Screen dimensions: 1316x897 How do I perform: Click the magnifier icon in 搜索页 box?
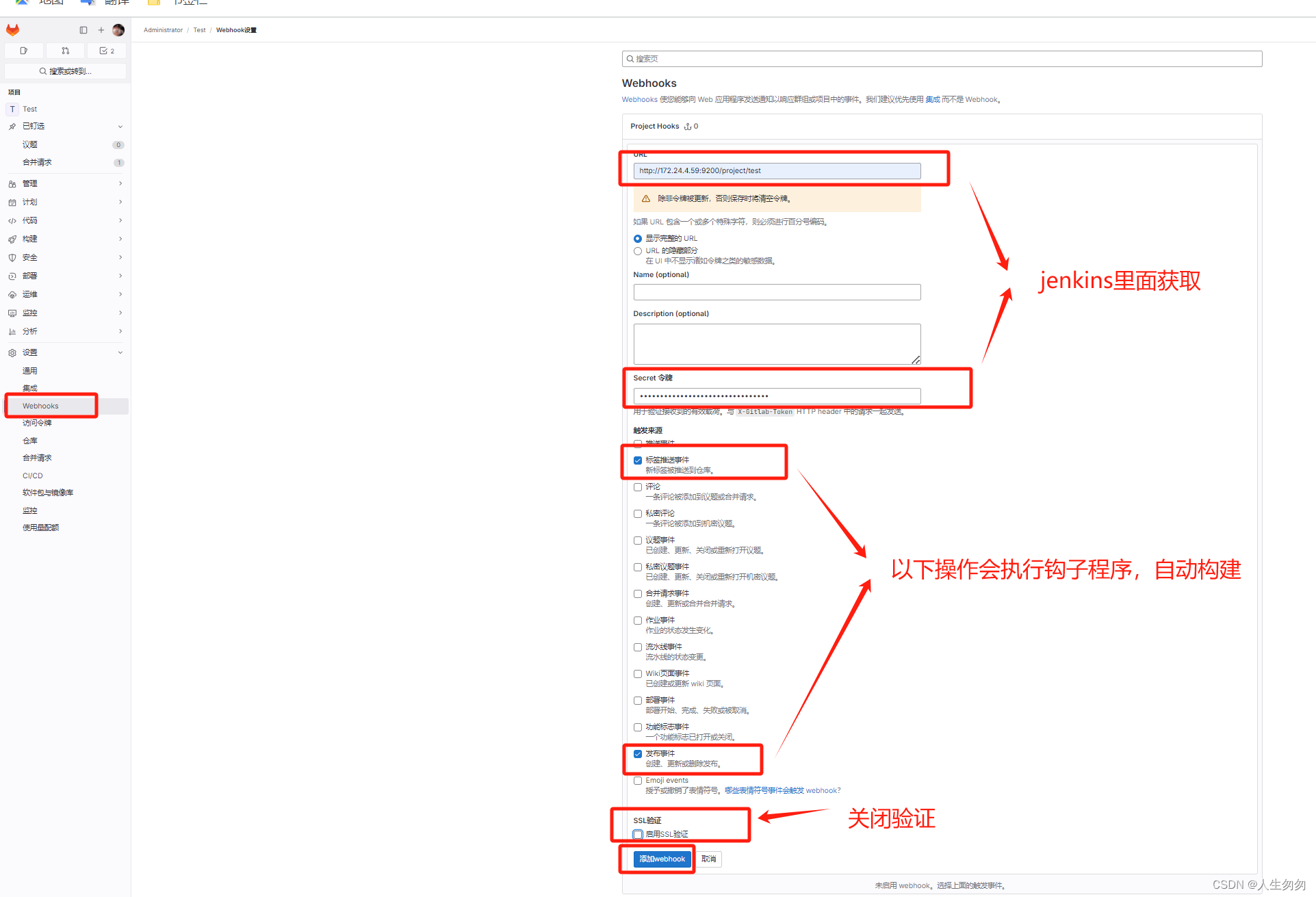coord(630,59)
